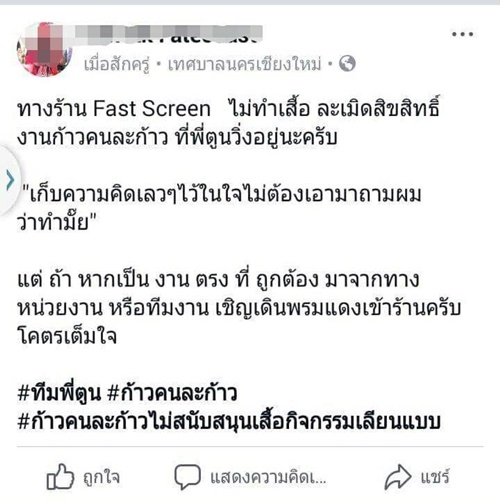The width and height of the screenshot is (500, 503).
Task: Open the blurred poster name link
Action: tap(168, 35)
